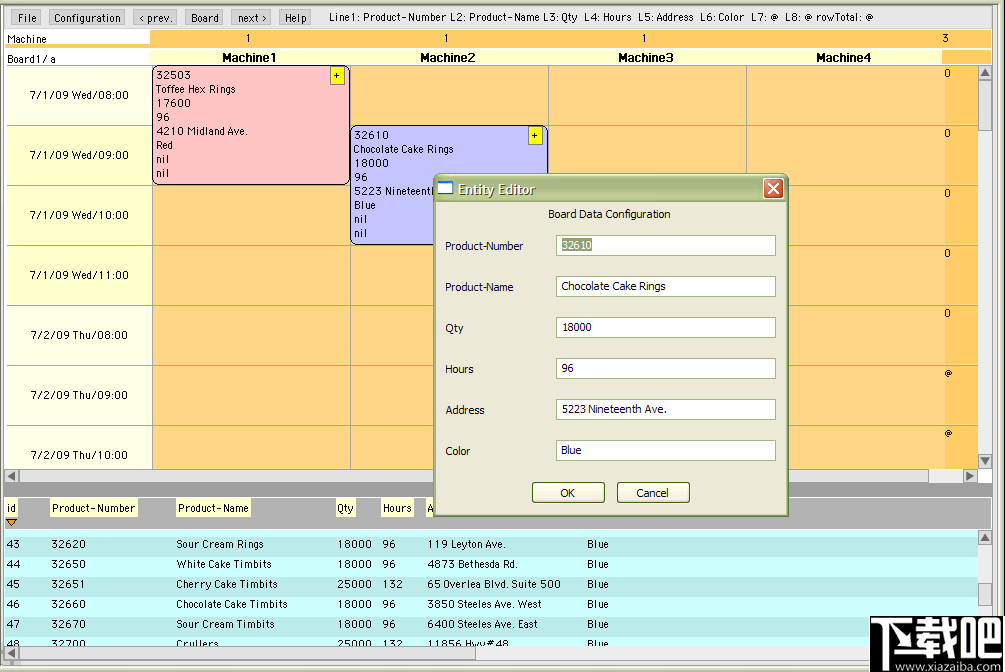1005x672 pixels.
Task: Click the Product-Name column header
Action: coord(213,508)
